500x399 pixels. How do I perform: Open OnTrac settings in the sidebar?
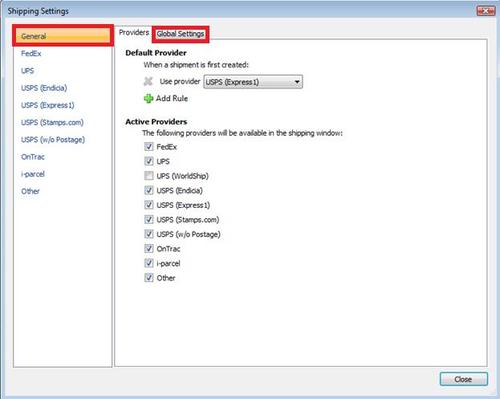pos(33,157)
